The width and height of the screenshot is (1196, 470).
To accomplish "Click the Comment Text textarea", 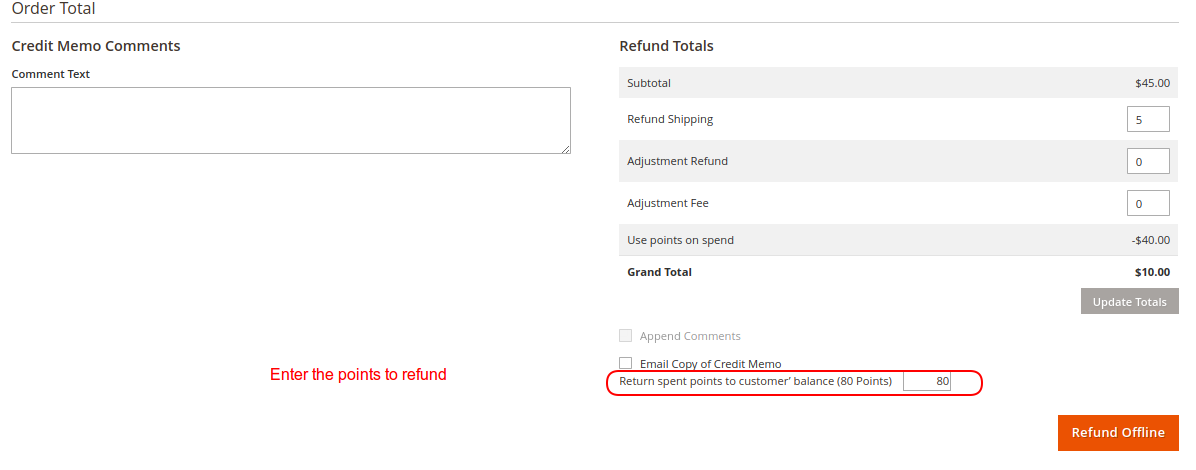I will click(290, 120).
